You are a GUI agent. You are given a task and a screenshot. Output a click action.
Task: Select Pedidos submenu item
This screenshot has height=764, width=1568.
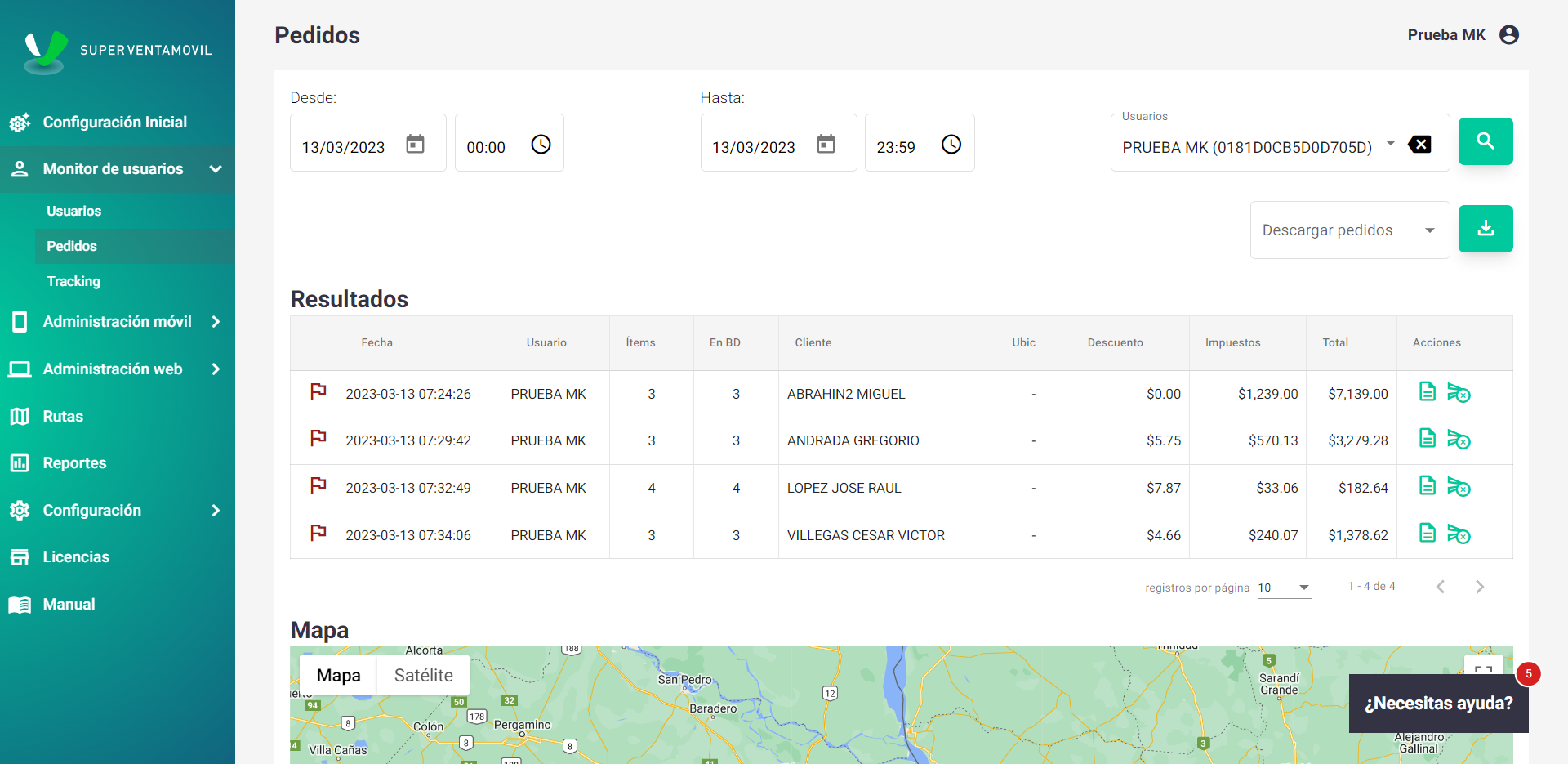tap(135, 246)
